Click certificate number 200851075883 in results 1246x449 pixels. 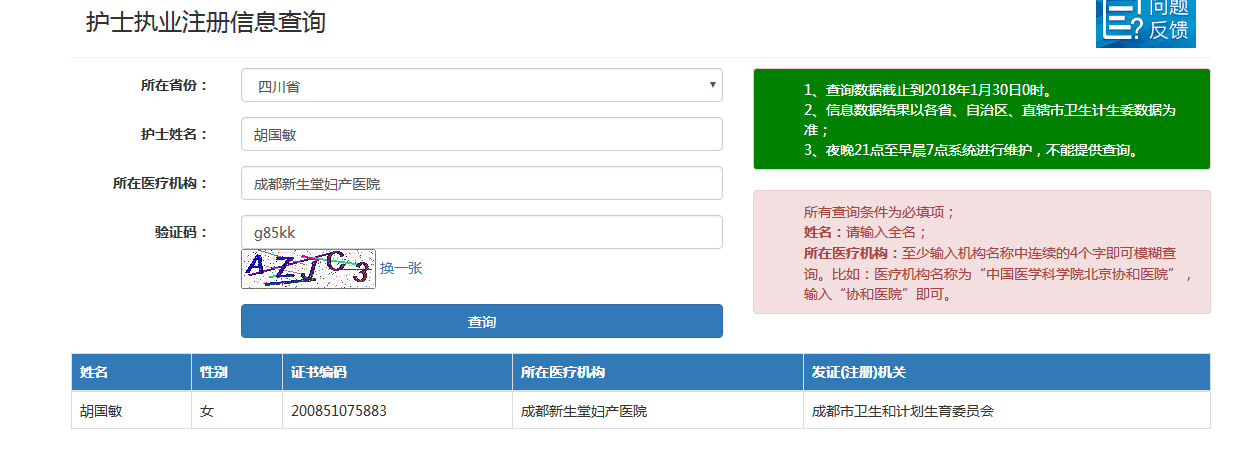(339, 411)
